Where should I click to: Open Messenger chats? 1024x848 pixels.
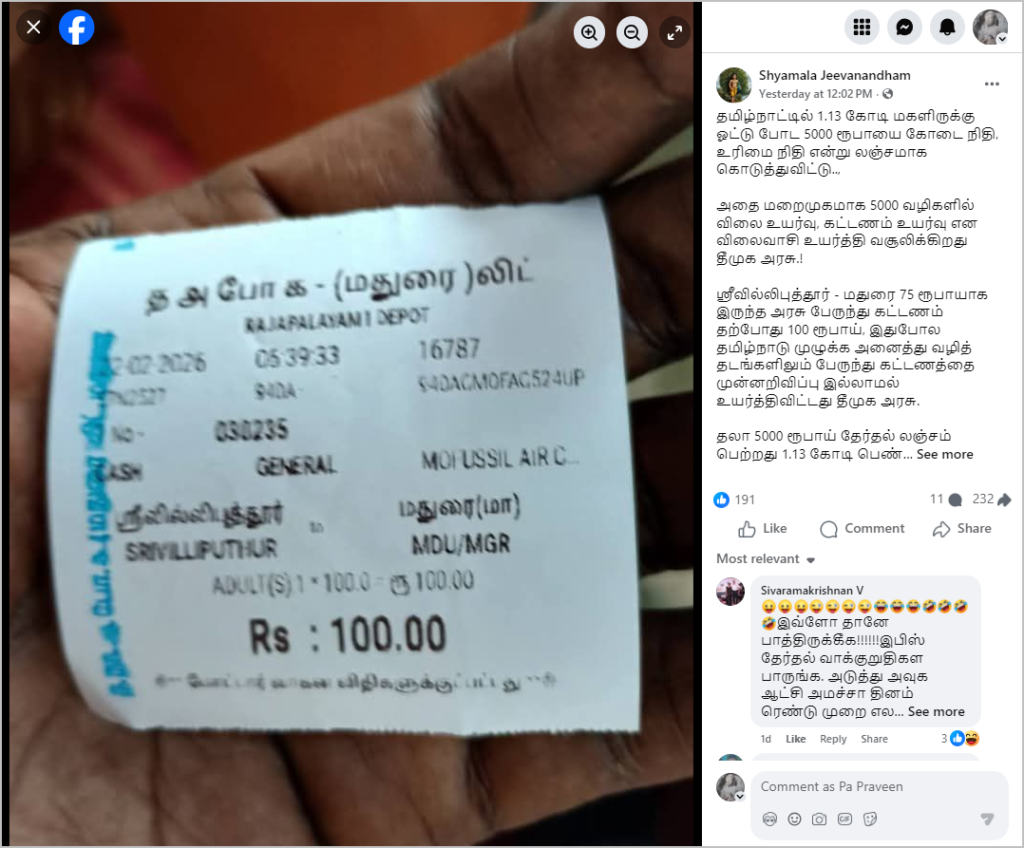[904, 27]
